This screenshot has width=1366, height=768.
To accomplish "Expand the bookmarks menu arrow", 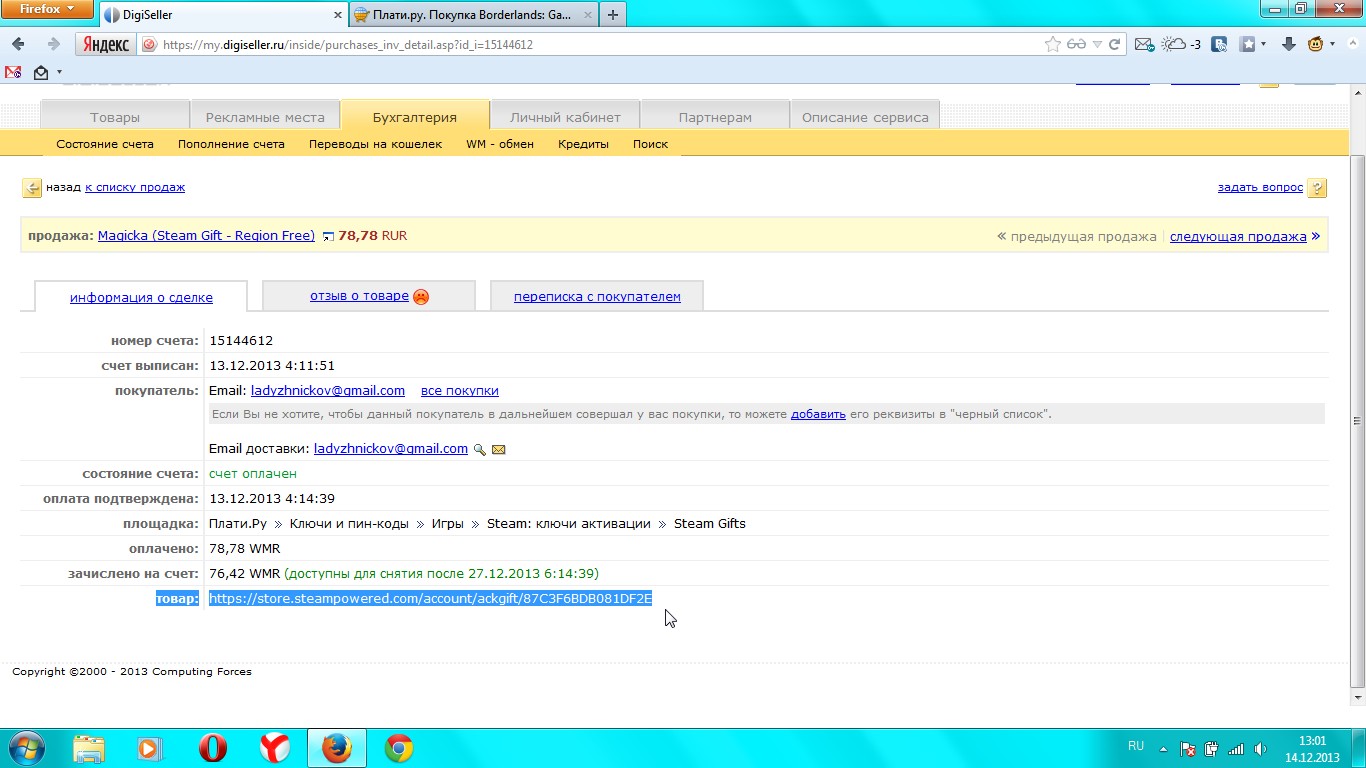I will [x=1263, y=44].
